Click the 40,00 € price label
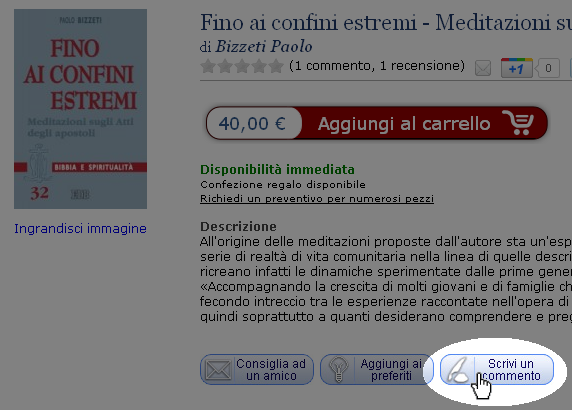572x410 pixels. coord(252,123)
